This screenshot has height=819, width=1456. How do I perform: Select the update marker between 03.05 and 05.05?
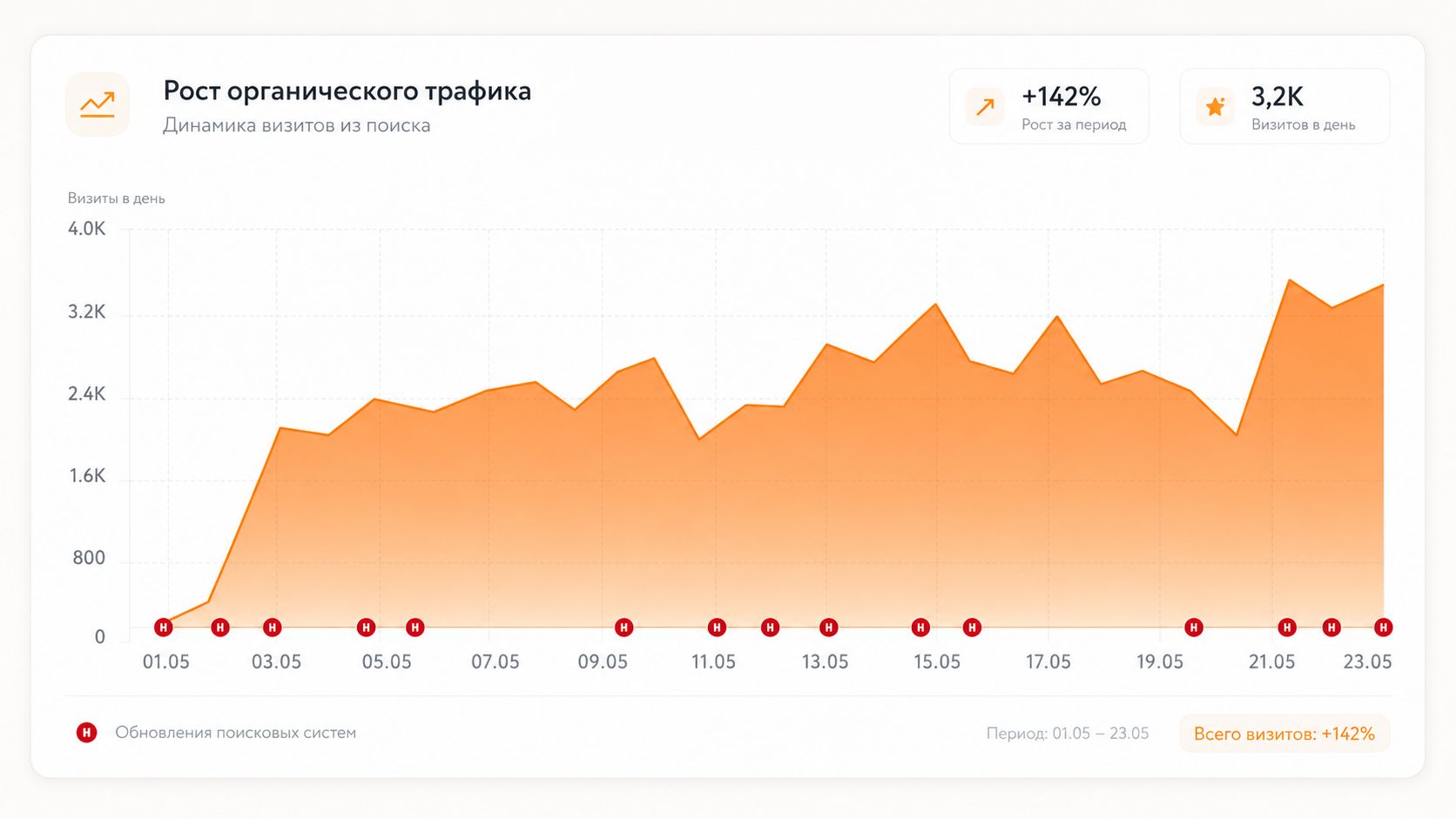click(367, 628)
